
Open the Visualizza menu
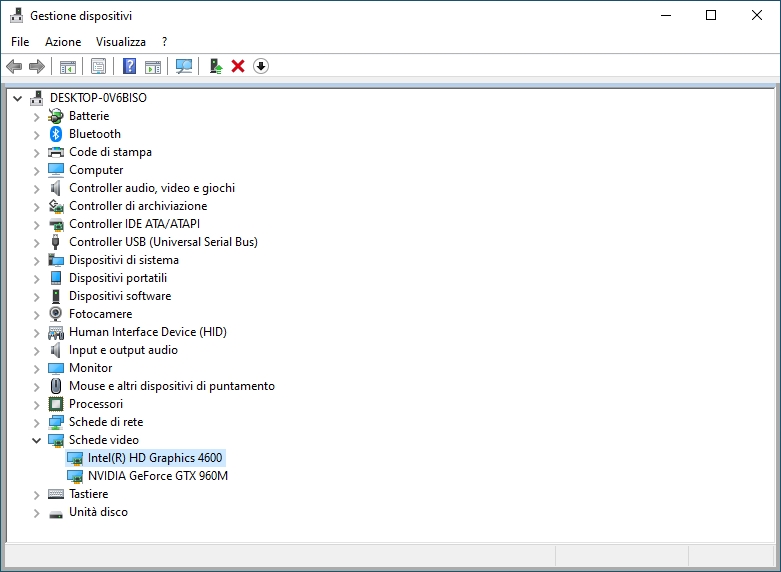(121, 42)
